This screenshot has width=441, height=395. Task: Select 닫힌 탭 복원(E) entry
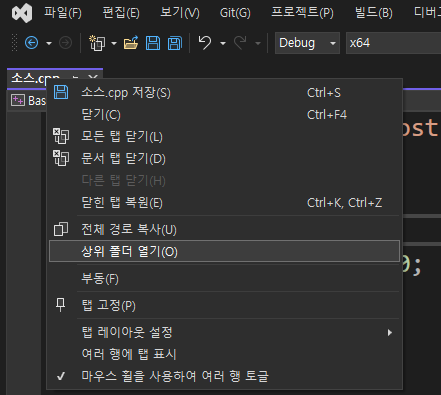(x=225, y=202)
